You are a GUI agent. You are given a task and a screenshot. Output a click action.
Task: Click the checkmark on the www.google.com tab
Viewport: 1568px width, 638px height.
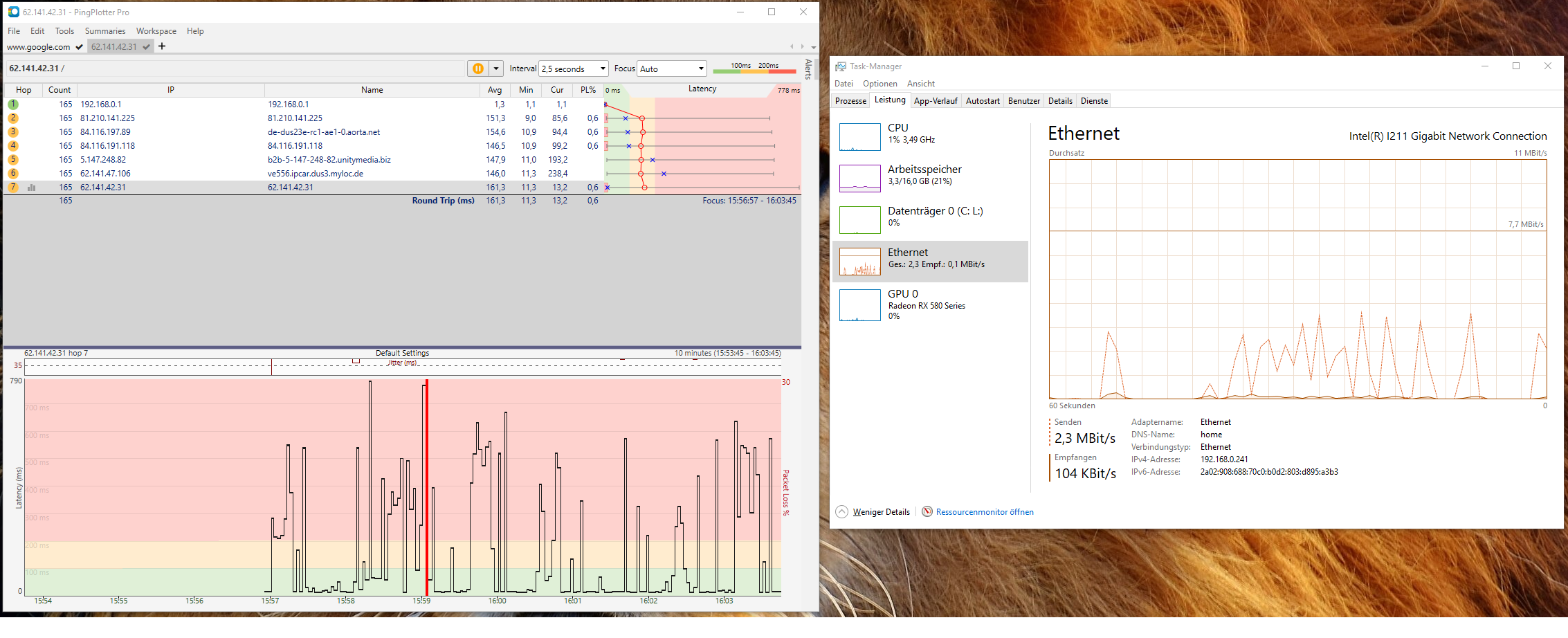click(79, 47)
